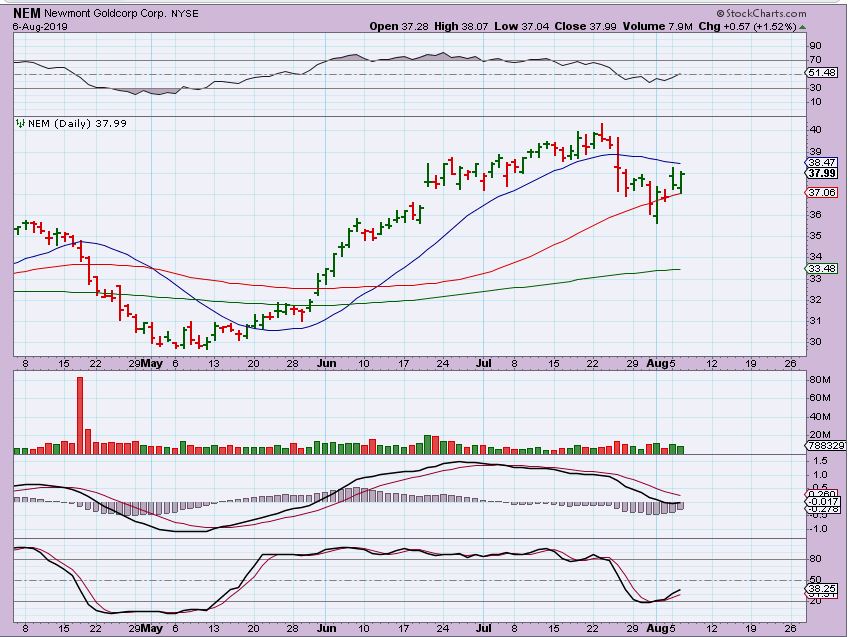Click the Jul label under price chart
Viewport: 849px width, 637px height.
484,363
